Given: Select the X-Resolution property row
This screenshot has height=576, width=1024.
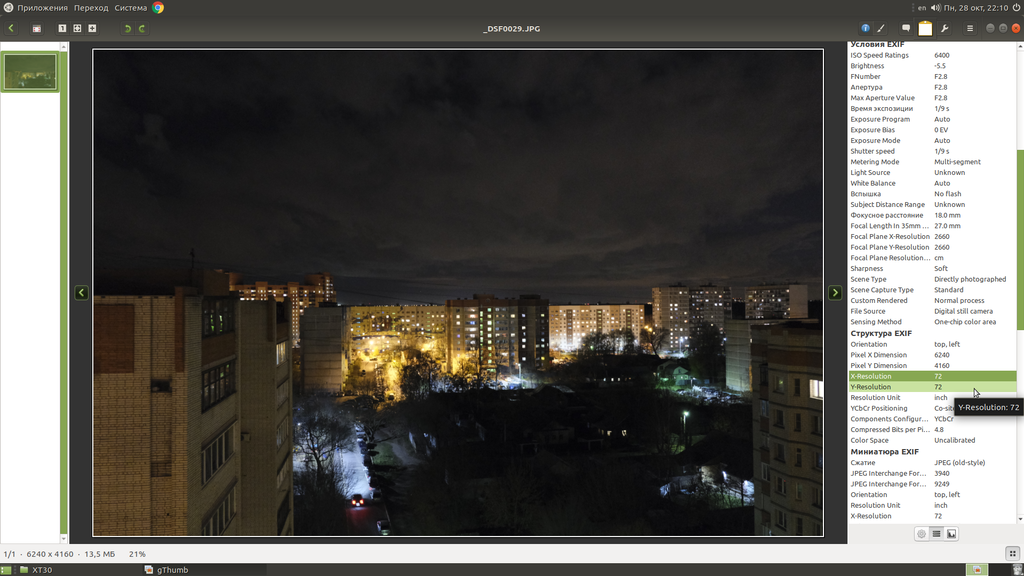Looking at the screenshot, I should [933, 376].
